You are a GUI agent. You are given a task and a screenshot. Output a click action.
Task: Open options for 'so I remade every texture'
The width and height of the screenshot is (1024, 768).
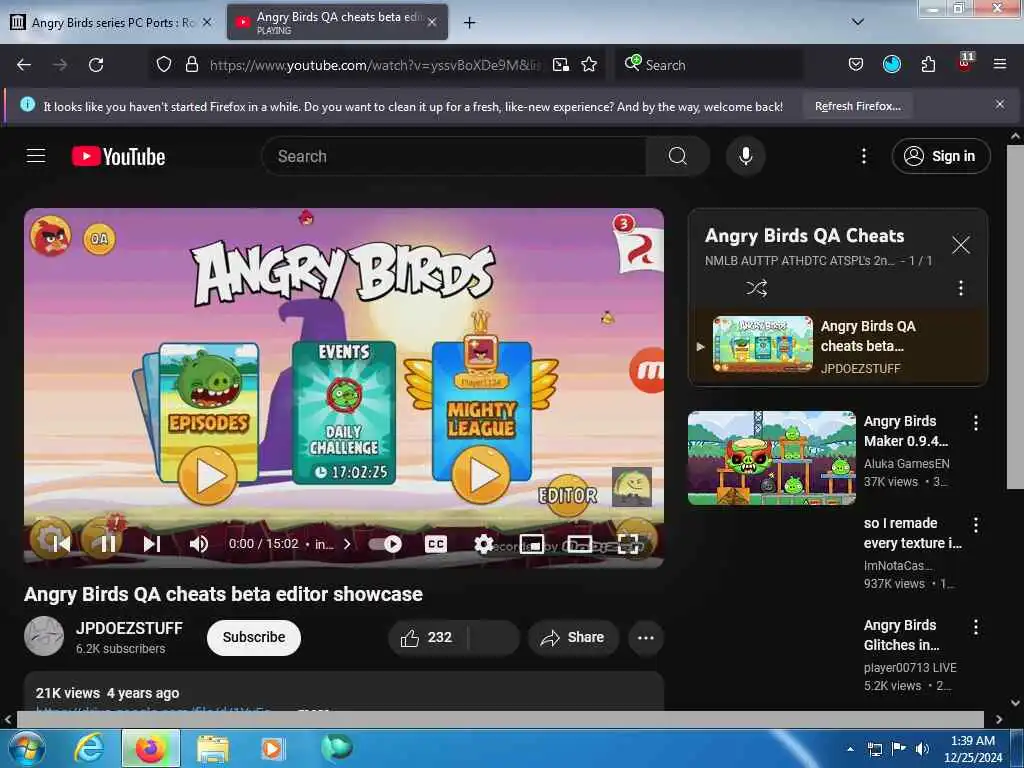coord(976,524)
